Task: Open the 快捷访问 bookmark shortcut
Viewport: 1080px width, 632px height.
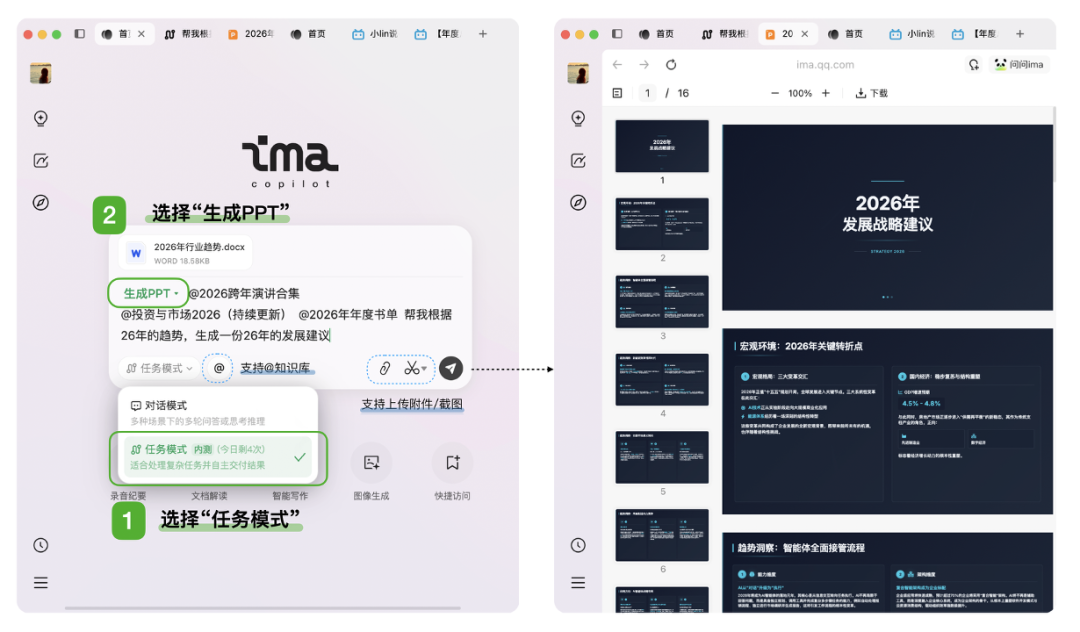Action: click(452, 463)
